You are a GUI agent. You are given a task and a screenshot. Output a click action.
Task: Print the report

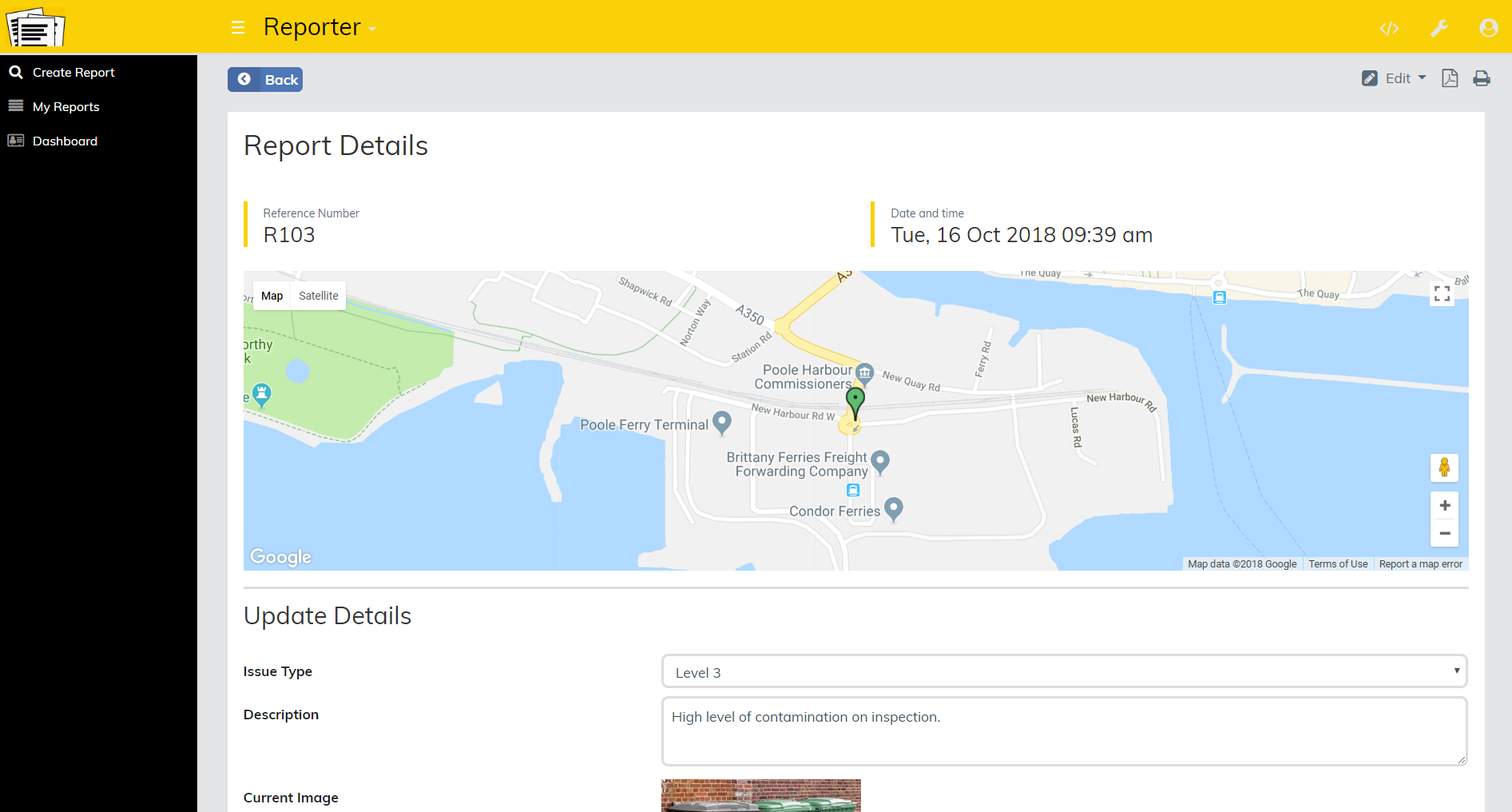[1482, 78]
